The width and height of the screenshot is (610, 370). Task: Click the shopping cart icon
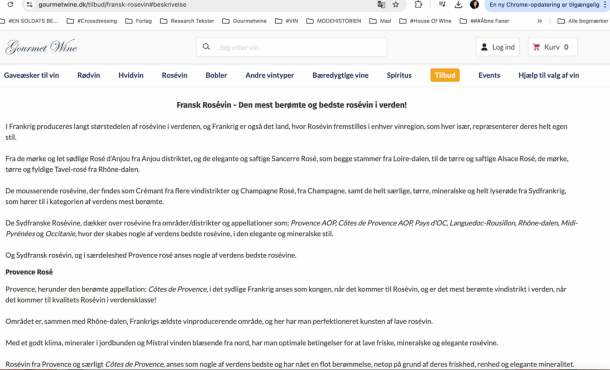click(x=536, y=47)
